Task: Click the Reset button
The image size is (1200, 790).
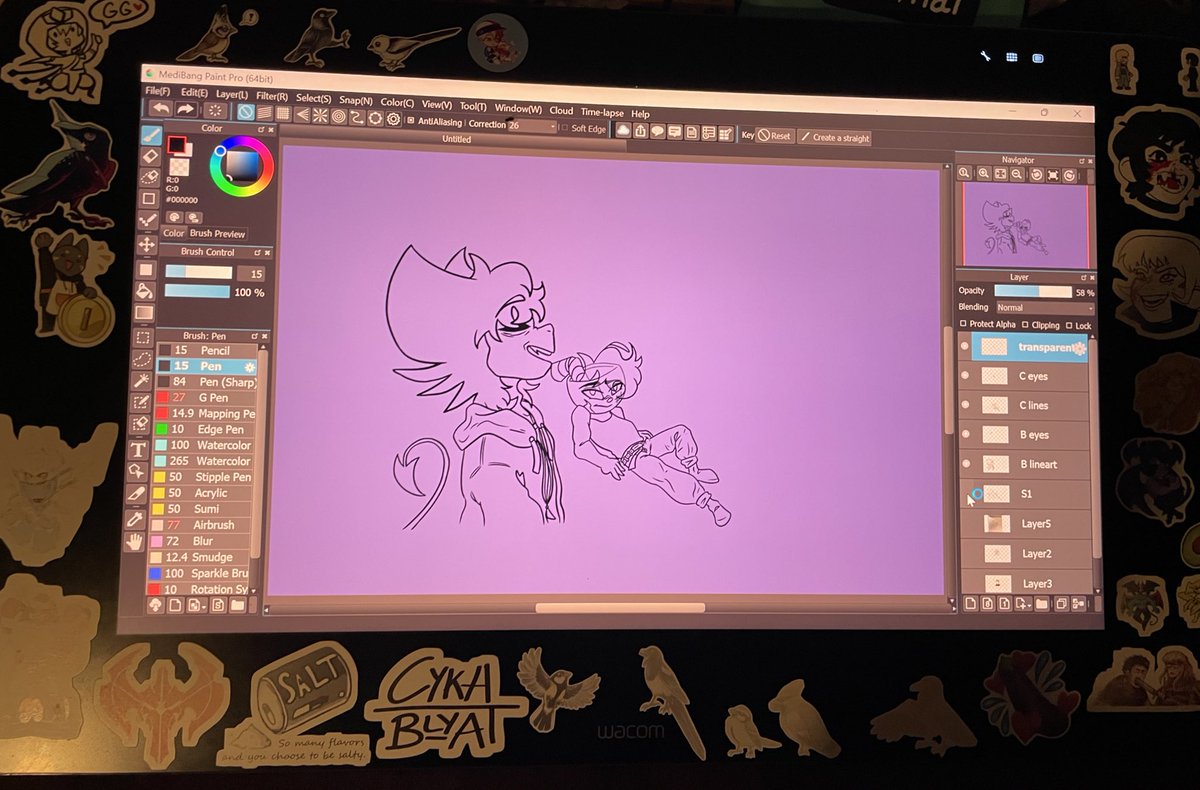Action: (x=774, y=136)
